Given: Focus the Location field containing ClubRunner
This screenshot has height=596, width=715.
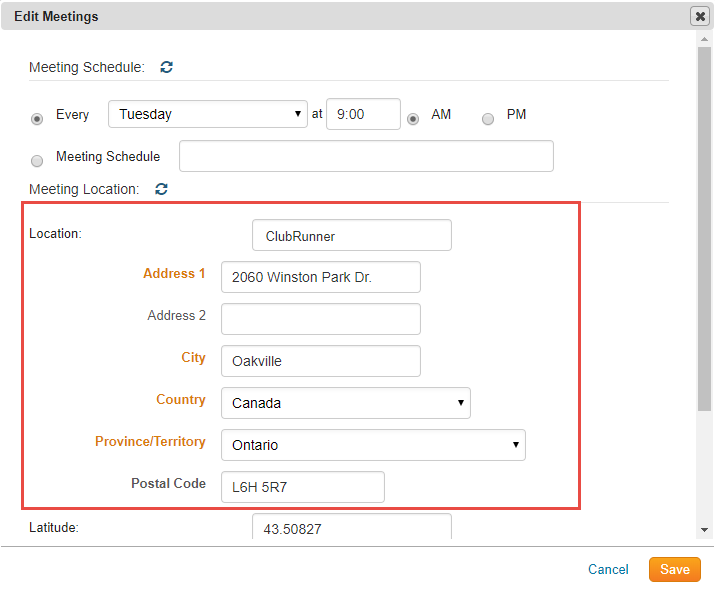Looking at the screenshot, I should pos(351,236).
